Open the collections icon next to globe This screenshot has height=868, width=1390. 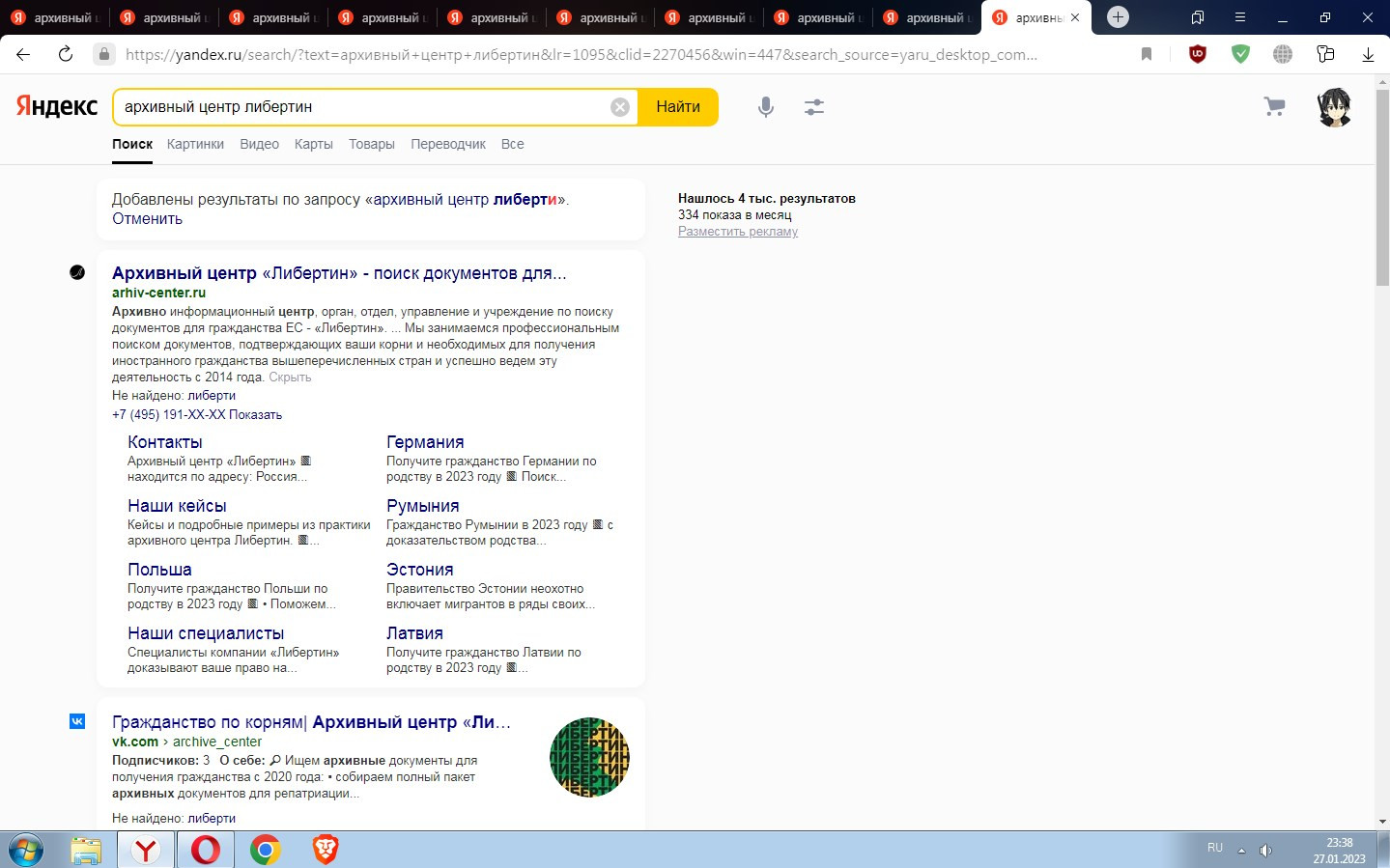(1325, 54)
